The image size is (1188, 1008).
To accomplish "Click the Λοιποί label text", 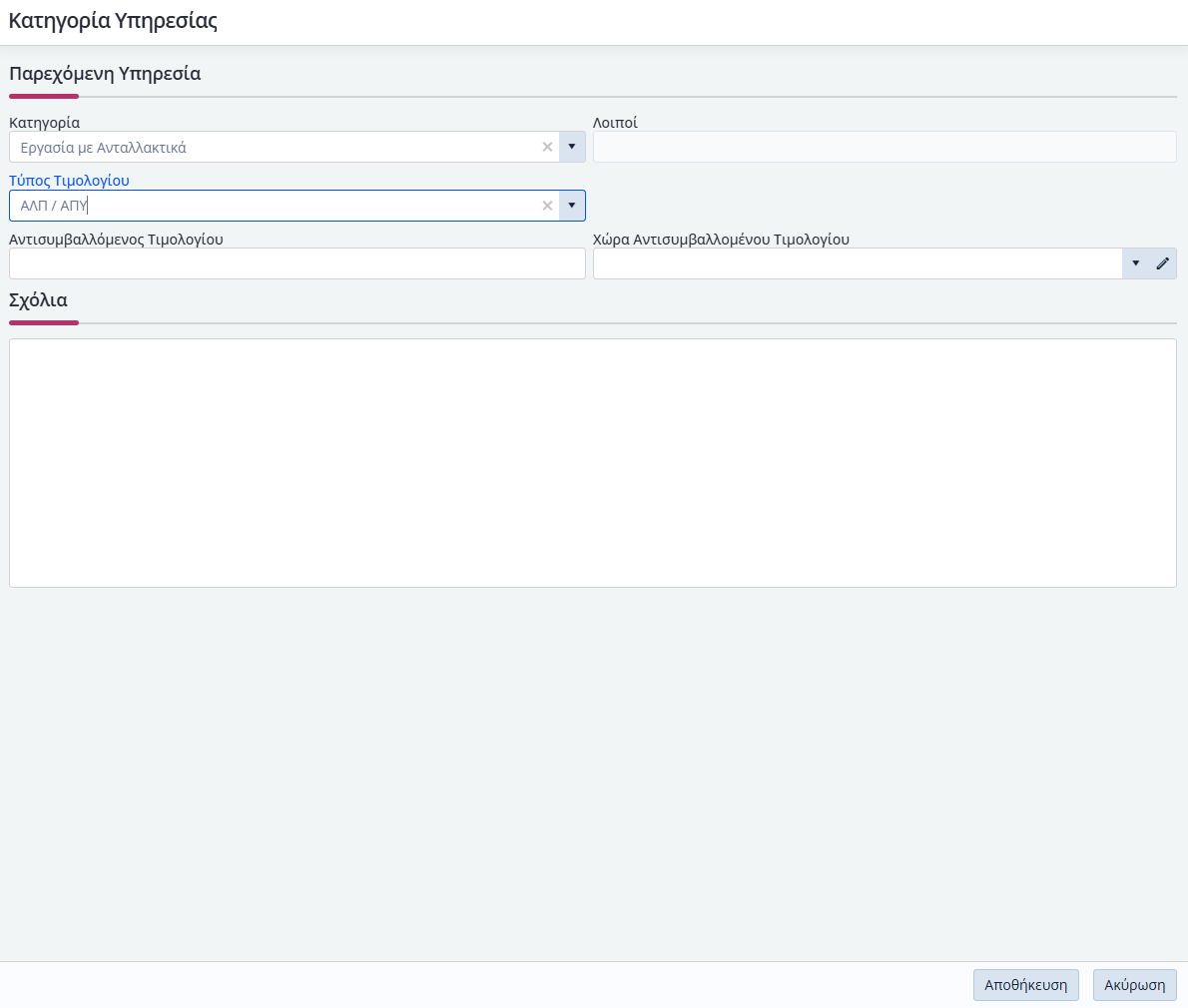I will [615, 123].
